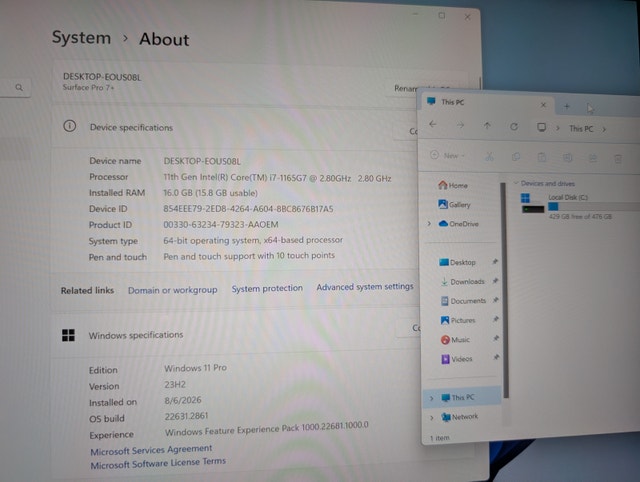
Task: Click the pin icon beside Videos
Action: [x=496, y=357]
